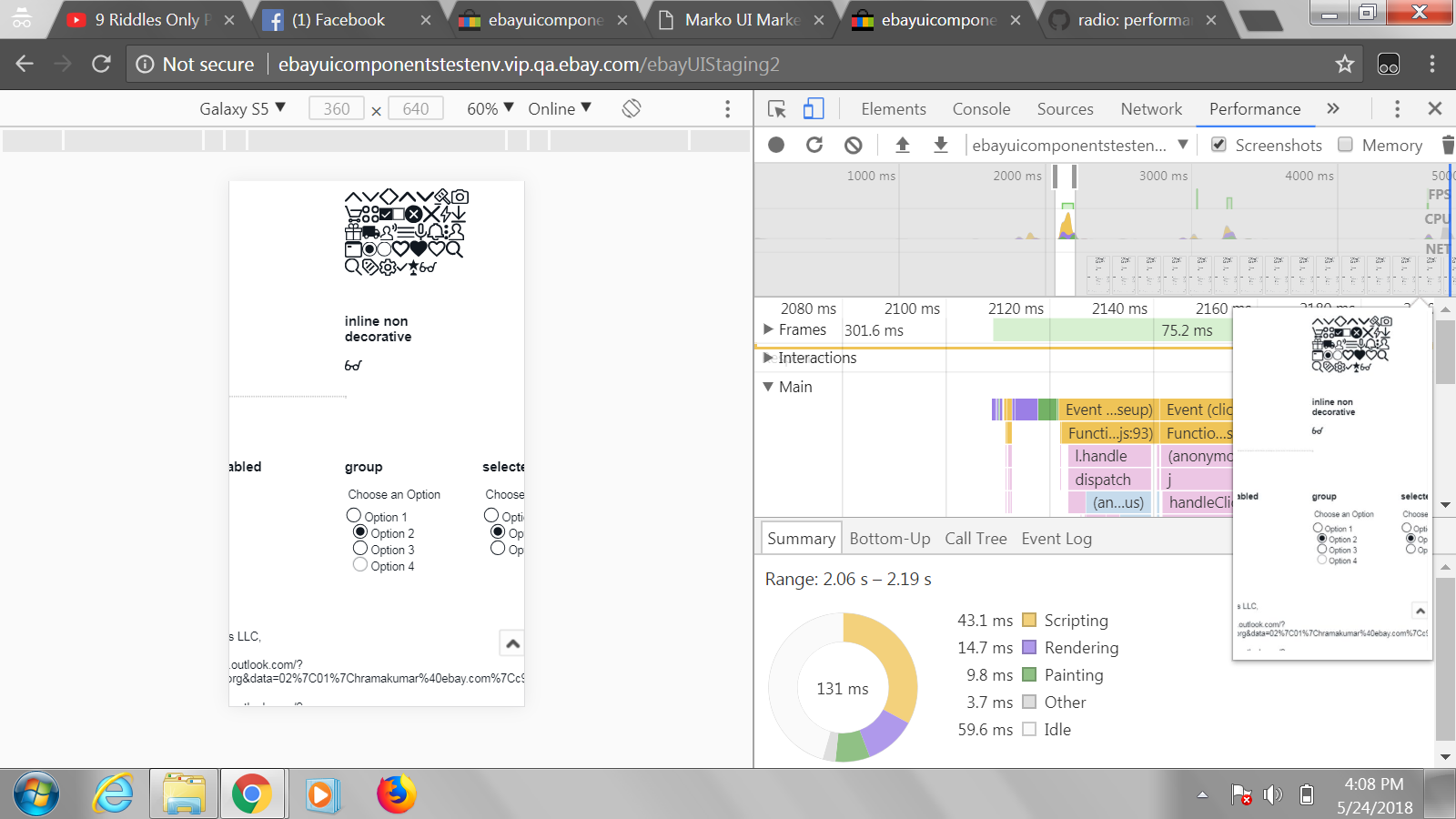Image resolution: width=1456 pixels, height=819 pixels.
Task: Open the Galaxy S5 device dropdown
Action: (242, 108)
